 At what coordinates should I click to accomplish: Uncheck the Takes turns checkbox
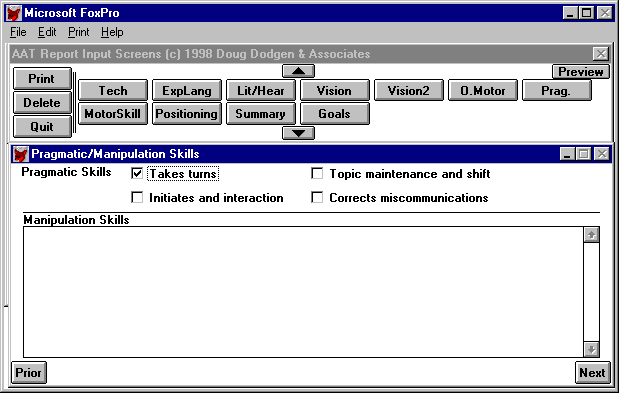point(137,174)
